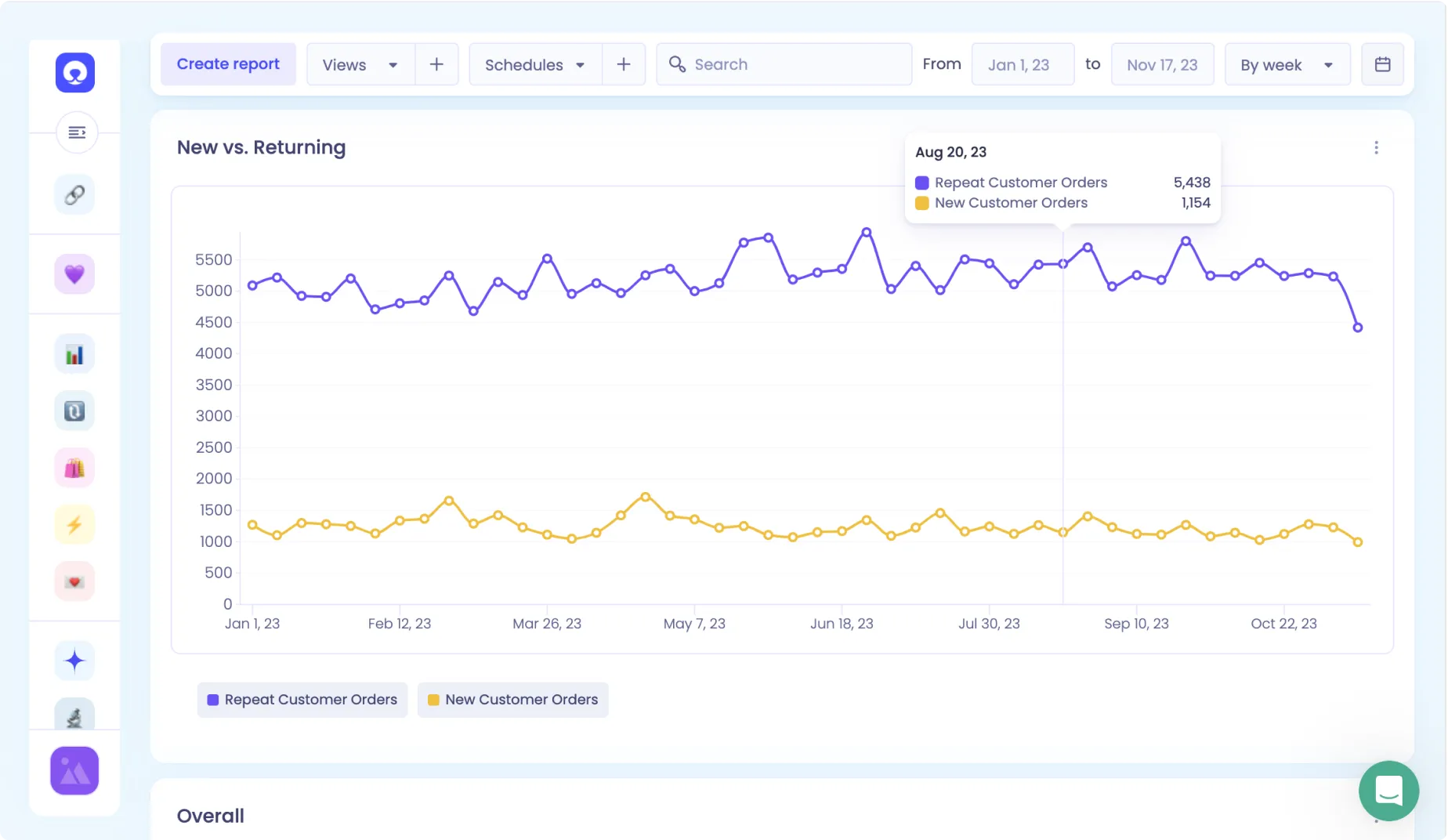Open the lightning bolt sidebar icon
Viewport: 1448px width, 840px height.
[x=74, y=523]
